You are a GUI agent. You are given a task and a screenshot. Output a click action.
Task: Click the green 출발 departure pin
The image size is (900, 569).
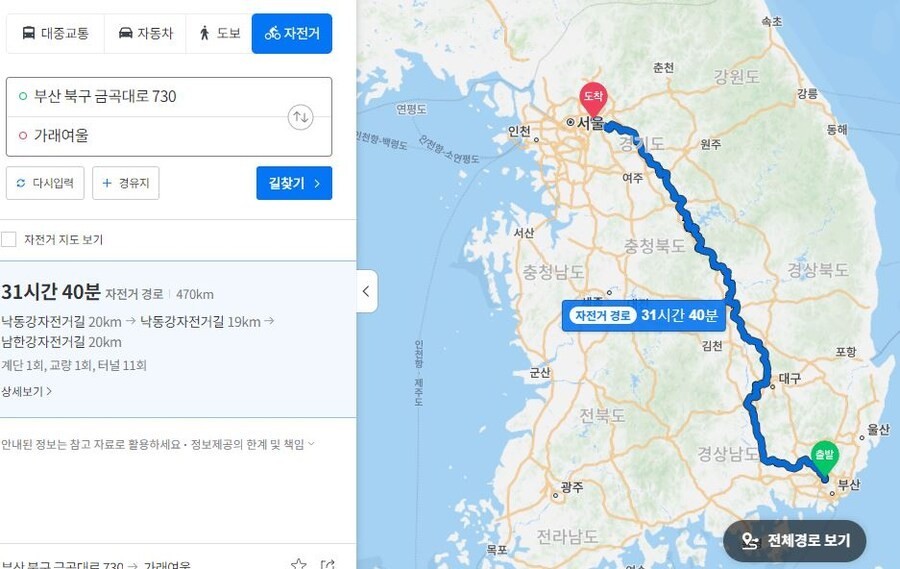point(824,460)
